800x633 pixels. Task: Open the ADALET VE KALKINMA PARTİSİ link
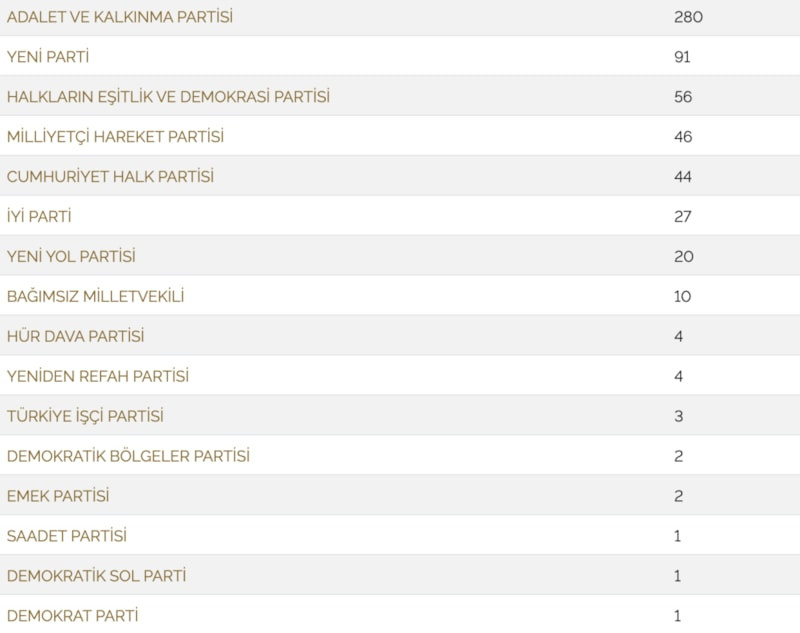(119, 17)
